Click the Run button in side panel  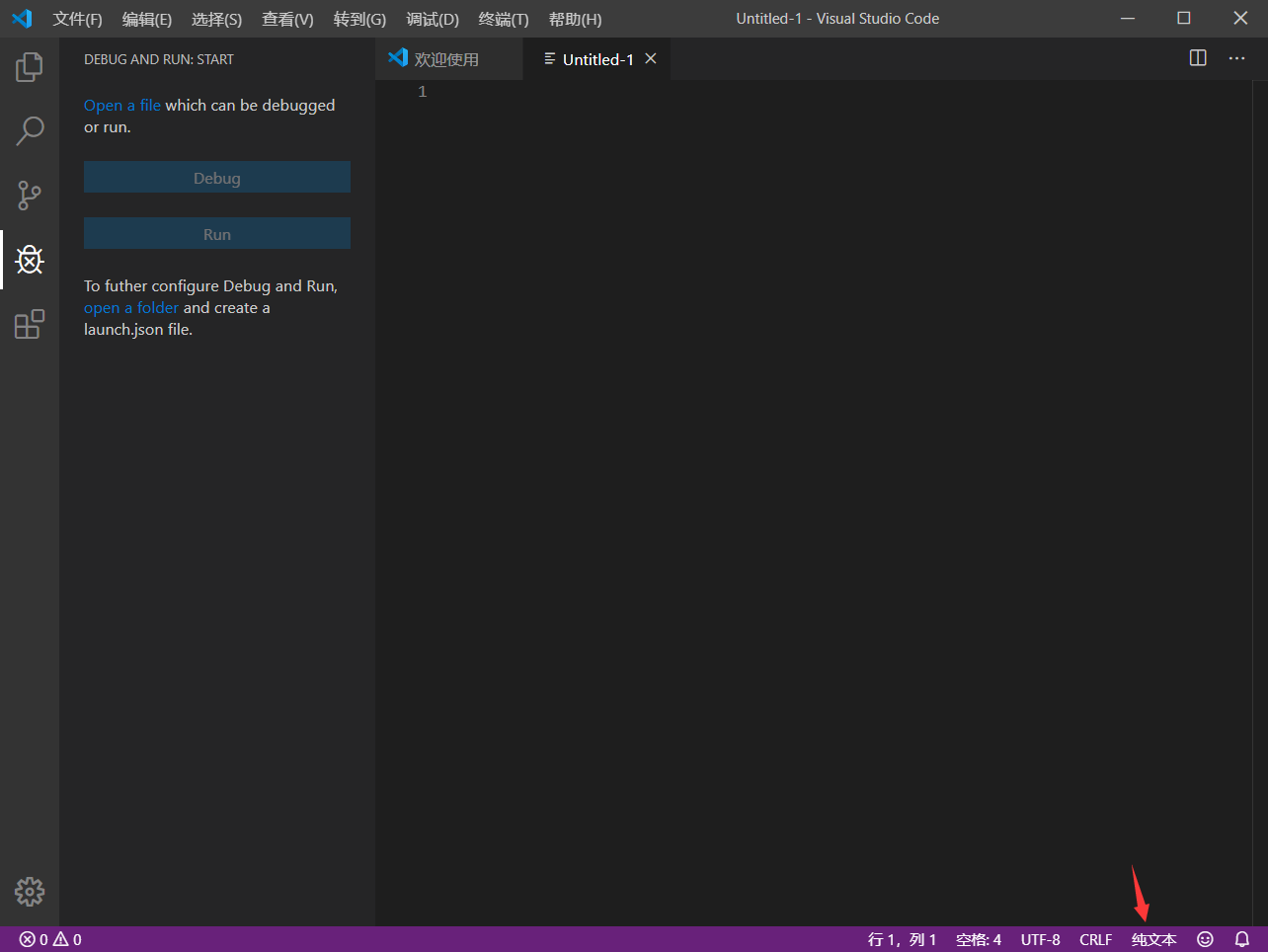coord(217,234)
